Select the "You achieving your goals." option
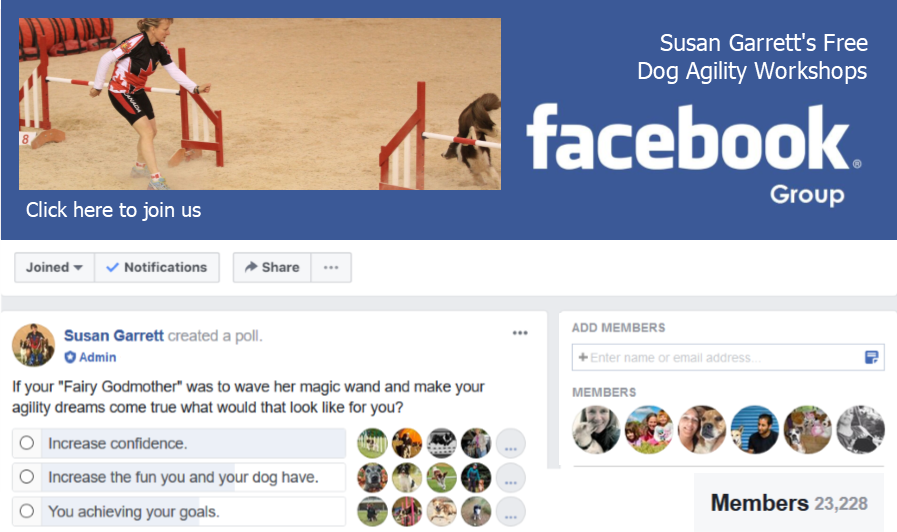Screen dimensions: 897x532 pos(179,511)
